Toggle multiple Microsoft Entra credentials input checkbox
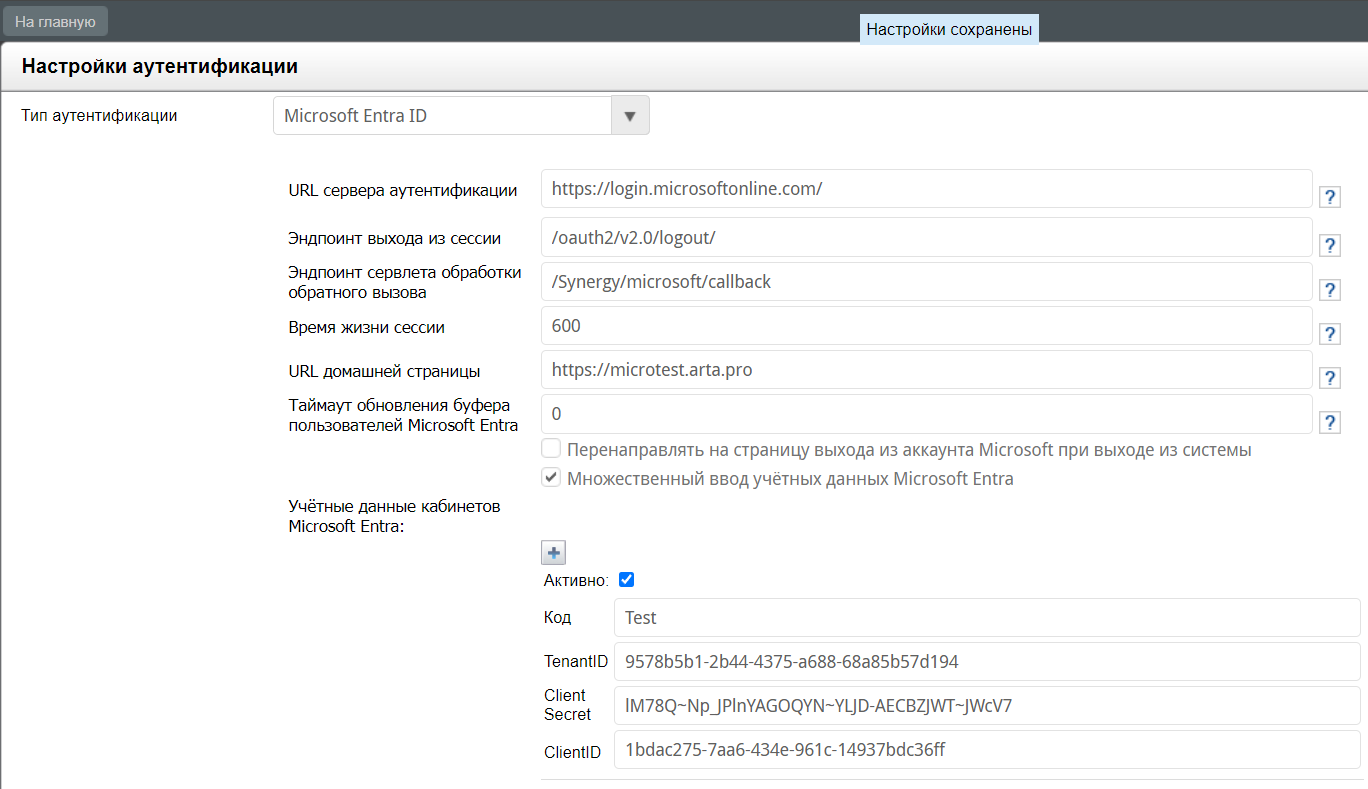 coord(551,478)
